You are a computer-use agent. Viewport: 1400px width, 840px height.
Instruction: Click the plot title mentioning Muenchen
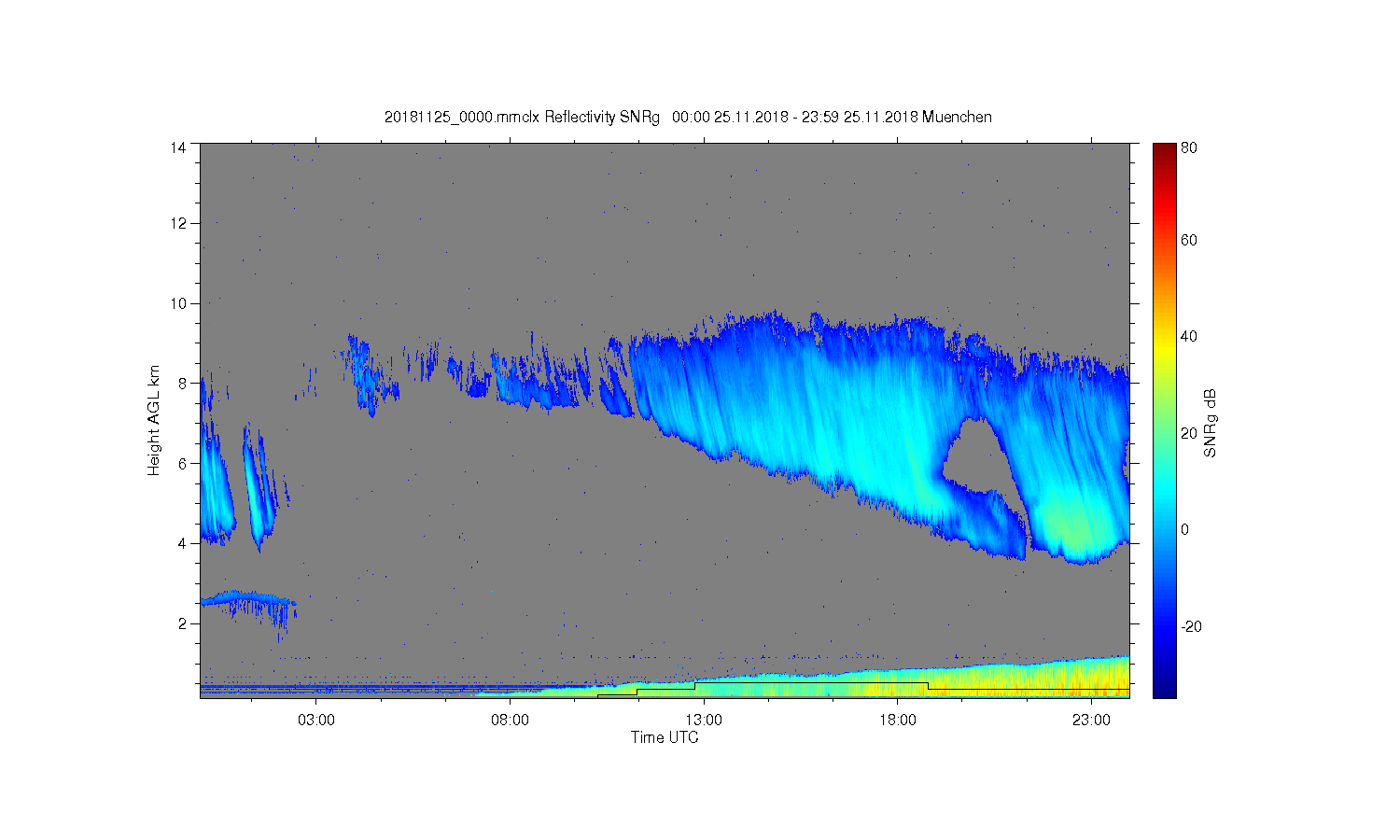tap(688, 118)
